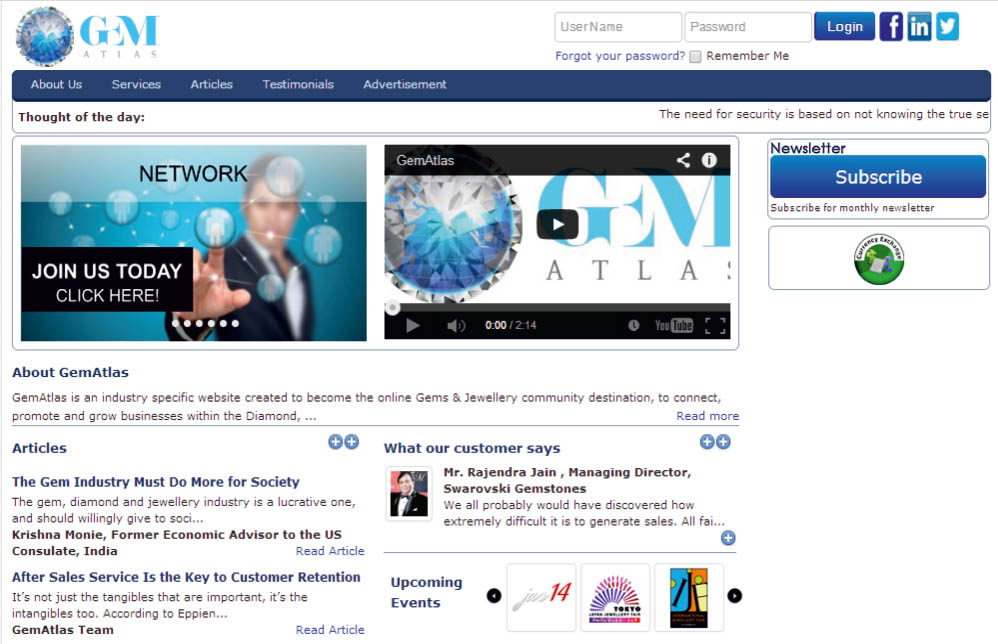
Task: Click the Forgot your password link
Action: 620,56
